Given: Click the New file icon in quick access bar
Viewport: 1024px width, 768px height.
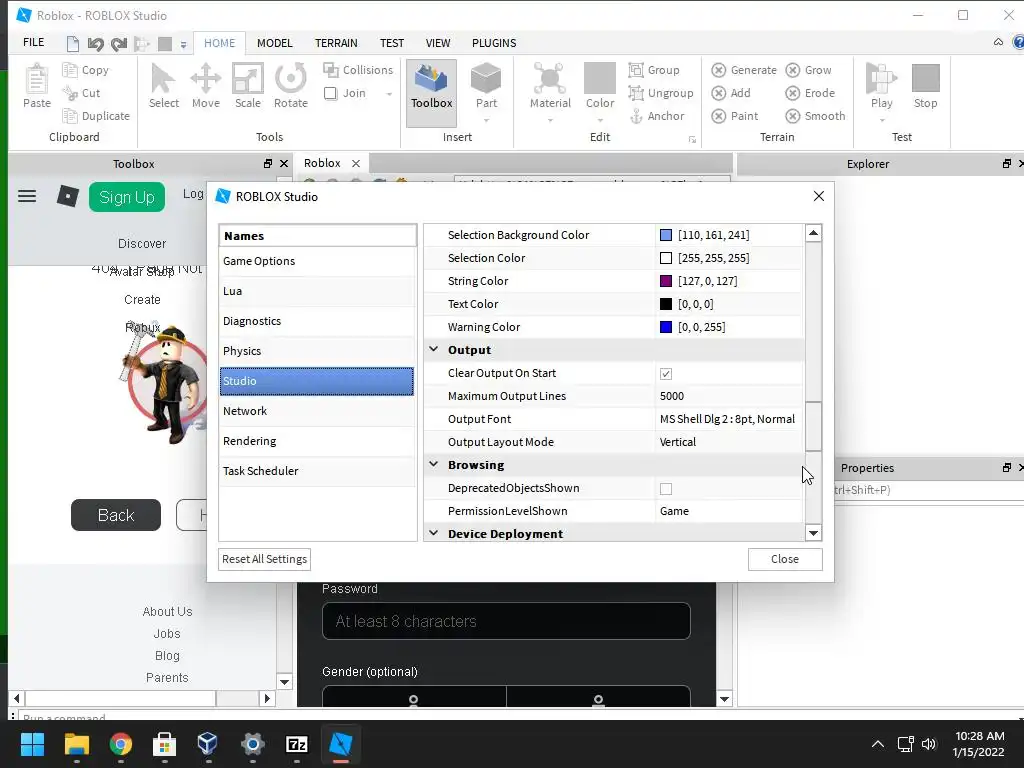Looking at the screenshot, I should click(72, 44).
